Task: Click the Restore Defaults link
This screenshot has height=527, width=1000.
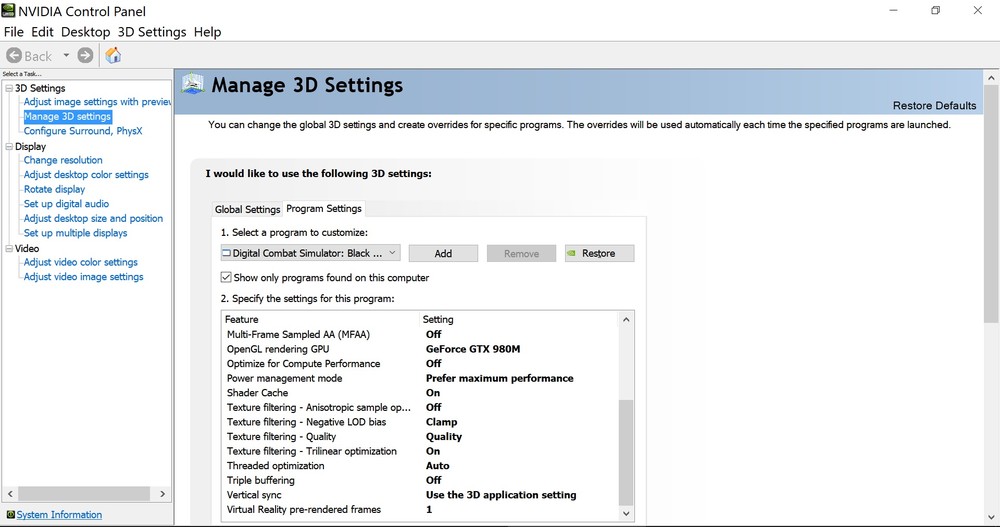Action: point(934,105)
